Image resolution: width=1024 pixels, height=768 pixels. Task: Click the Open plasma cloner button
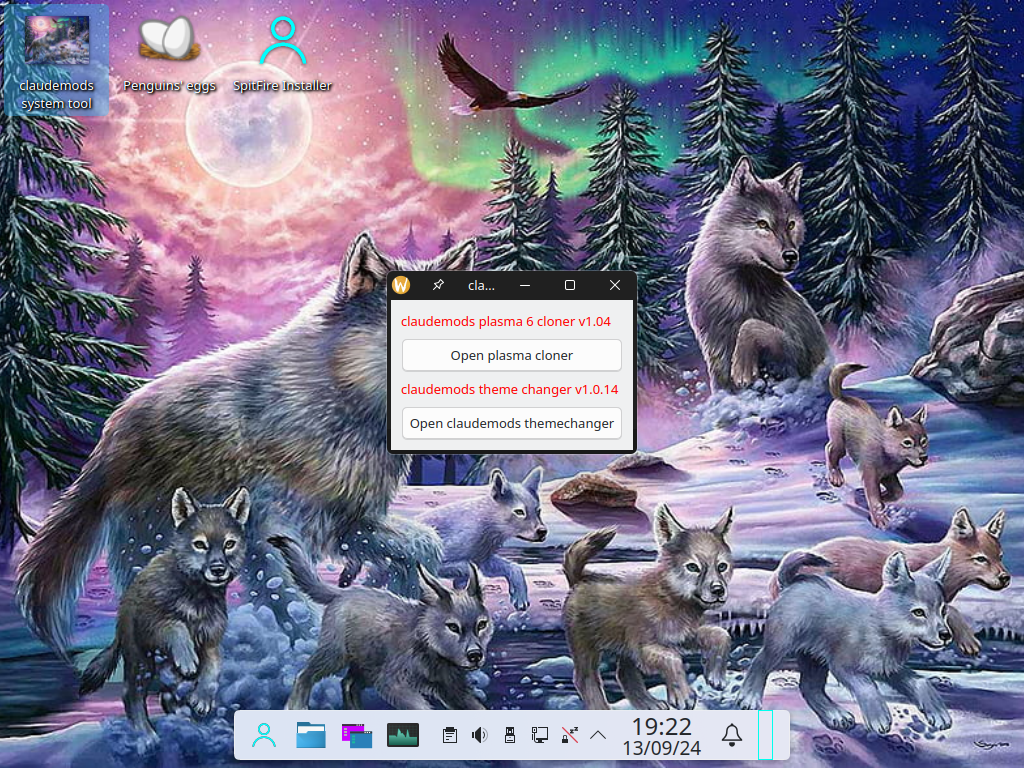(511, 355)
